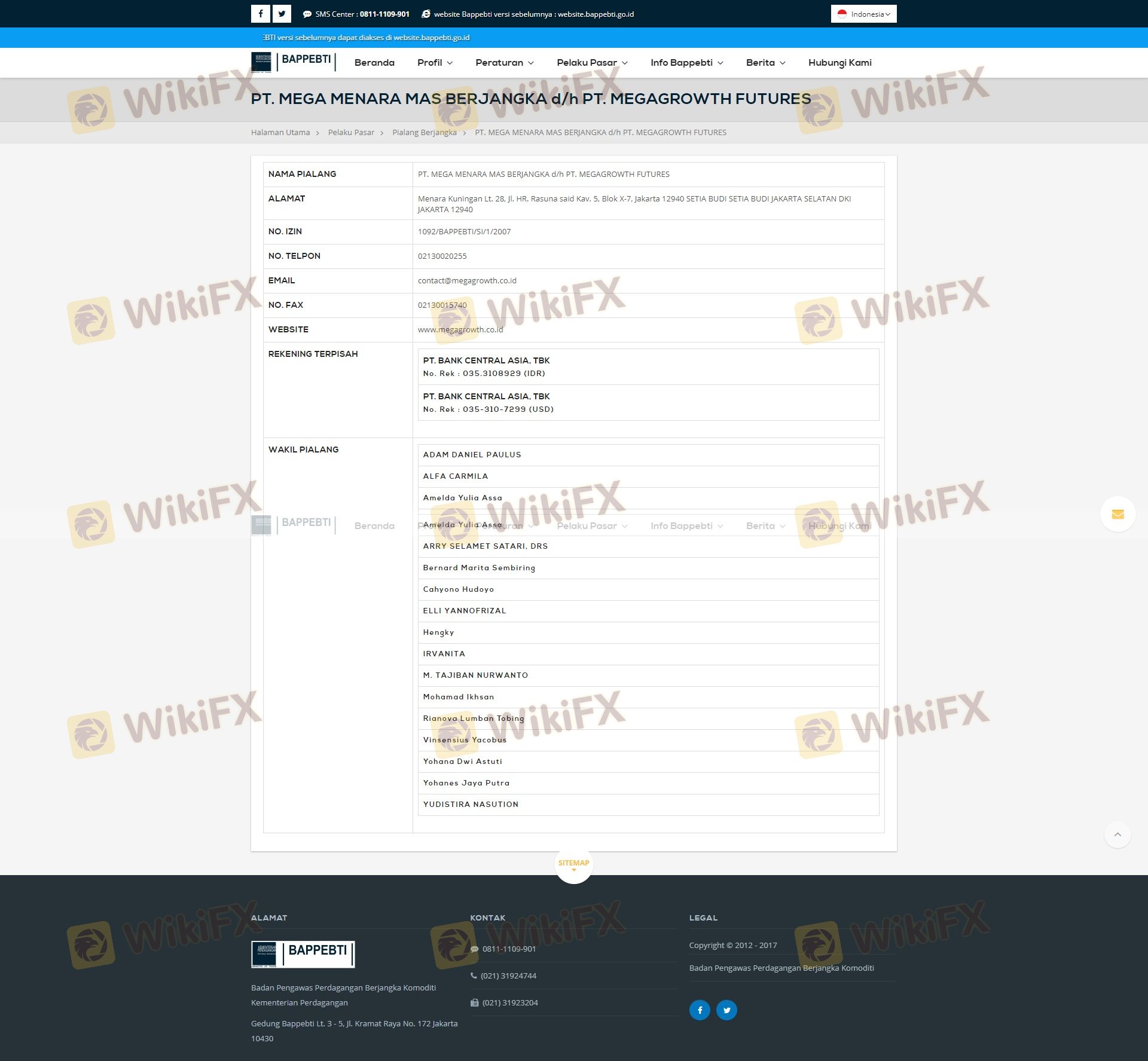Click the blue Twitter icon in footer
The image size is (1148, 1061).
(726, 1010)
